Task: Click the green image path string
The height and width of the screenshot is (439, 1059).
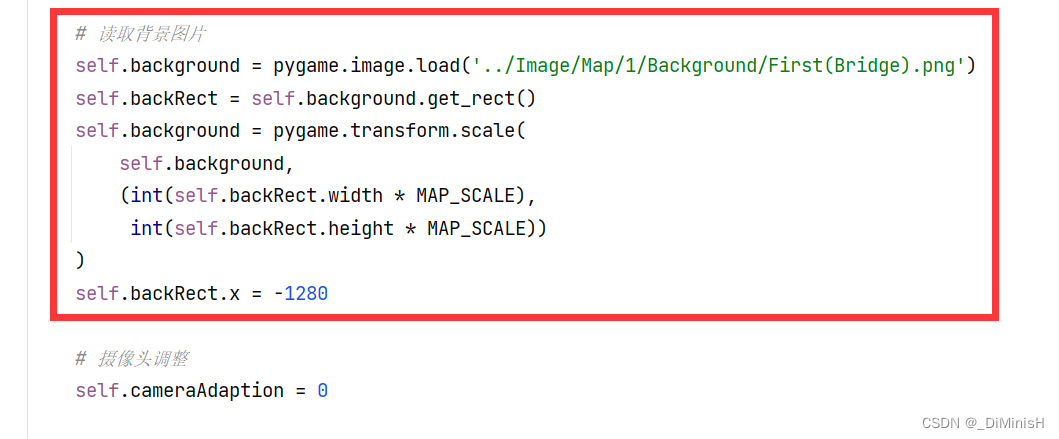Action: pos(718,66)
